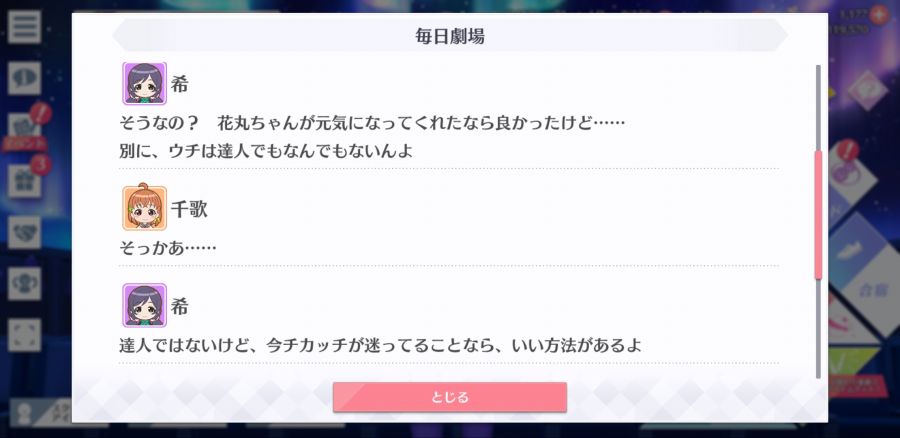Open the trophy goals icon
The height and width of the screenshot is (438, 900).
pos(25,284)
